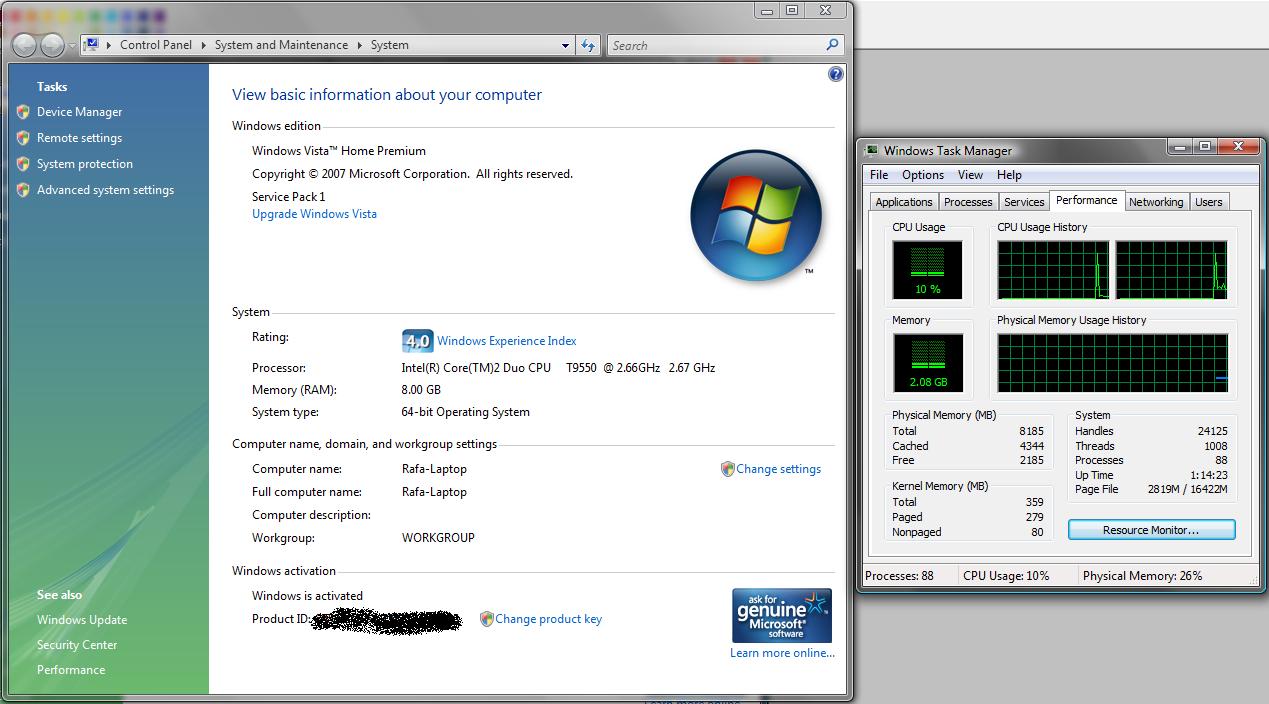1269x704 pixels.
Task: Switch to the Networking tab
Action: click(x=1156, y=202)
